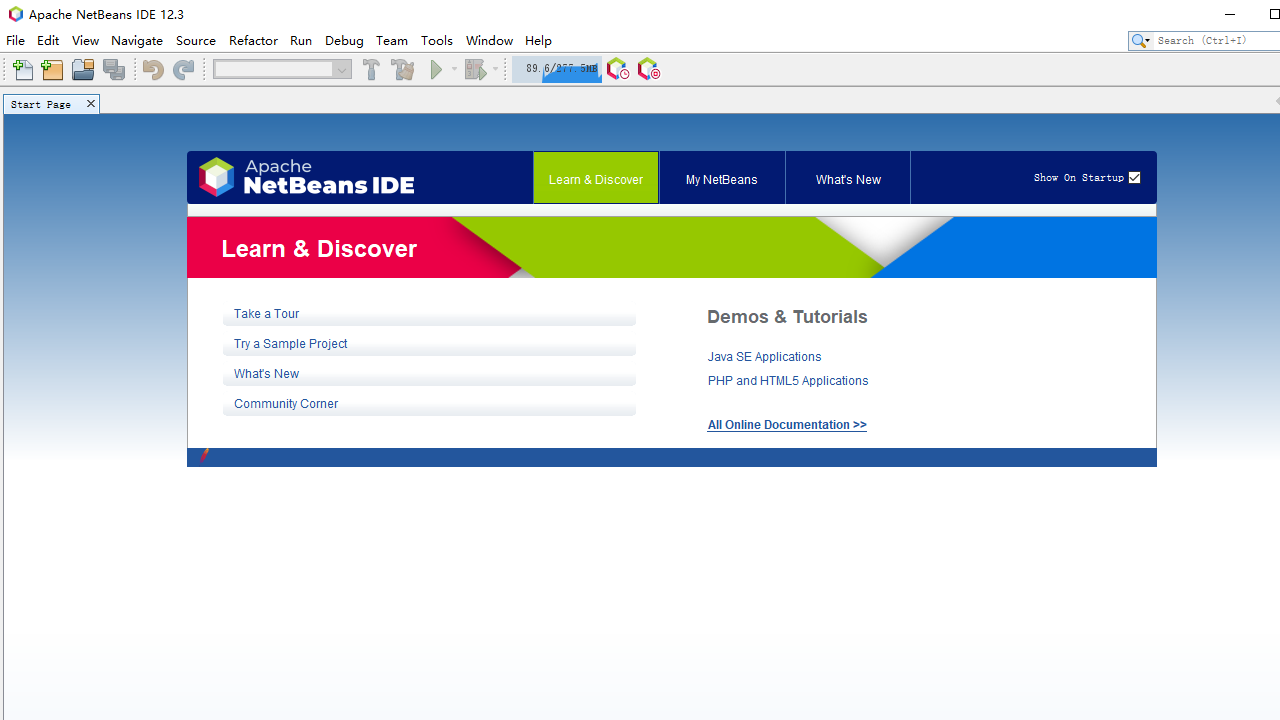Click the Undo icon
The image size is (1280, 720).
[x=152, y=69]
